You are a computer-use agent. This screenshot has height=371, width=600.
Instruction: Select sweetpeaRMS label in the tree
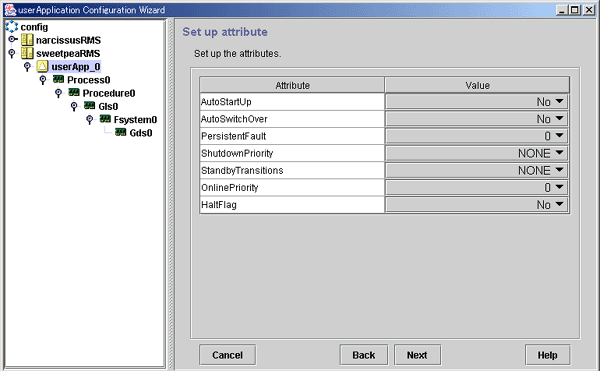pos(68,54)
